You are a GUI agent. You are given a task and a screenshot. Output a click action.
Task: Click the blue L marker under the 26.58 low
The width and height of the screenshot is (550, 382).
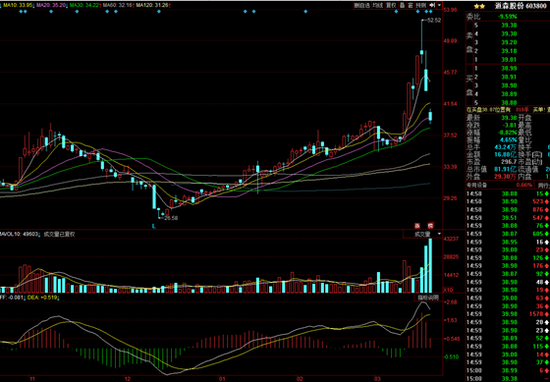(153, 226)
